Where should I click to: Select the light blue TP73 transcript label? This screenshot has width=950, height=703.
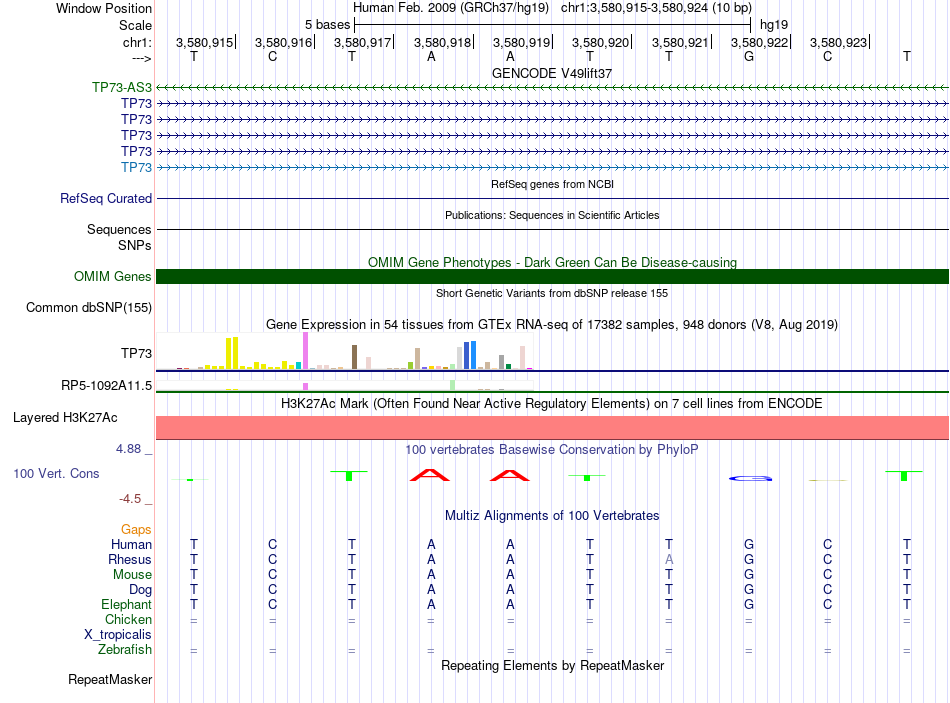pyautogui.click(x=136, y=167)
